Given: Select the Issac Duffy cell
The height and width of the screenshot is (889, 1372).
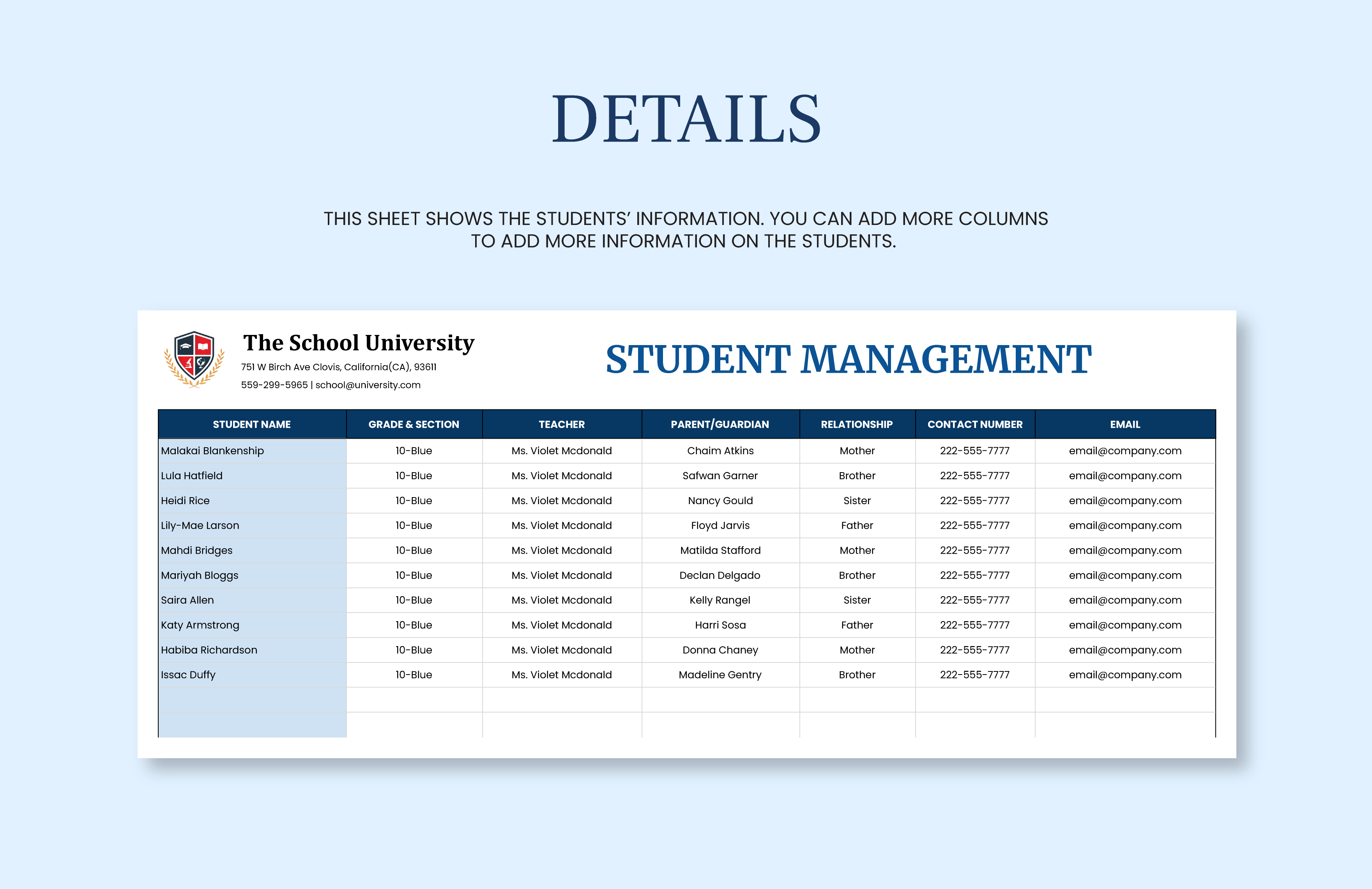Looking at the screenshot, I should point(252,675).
